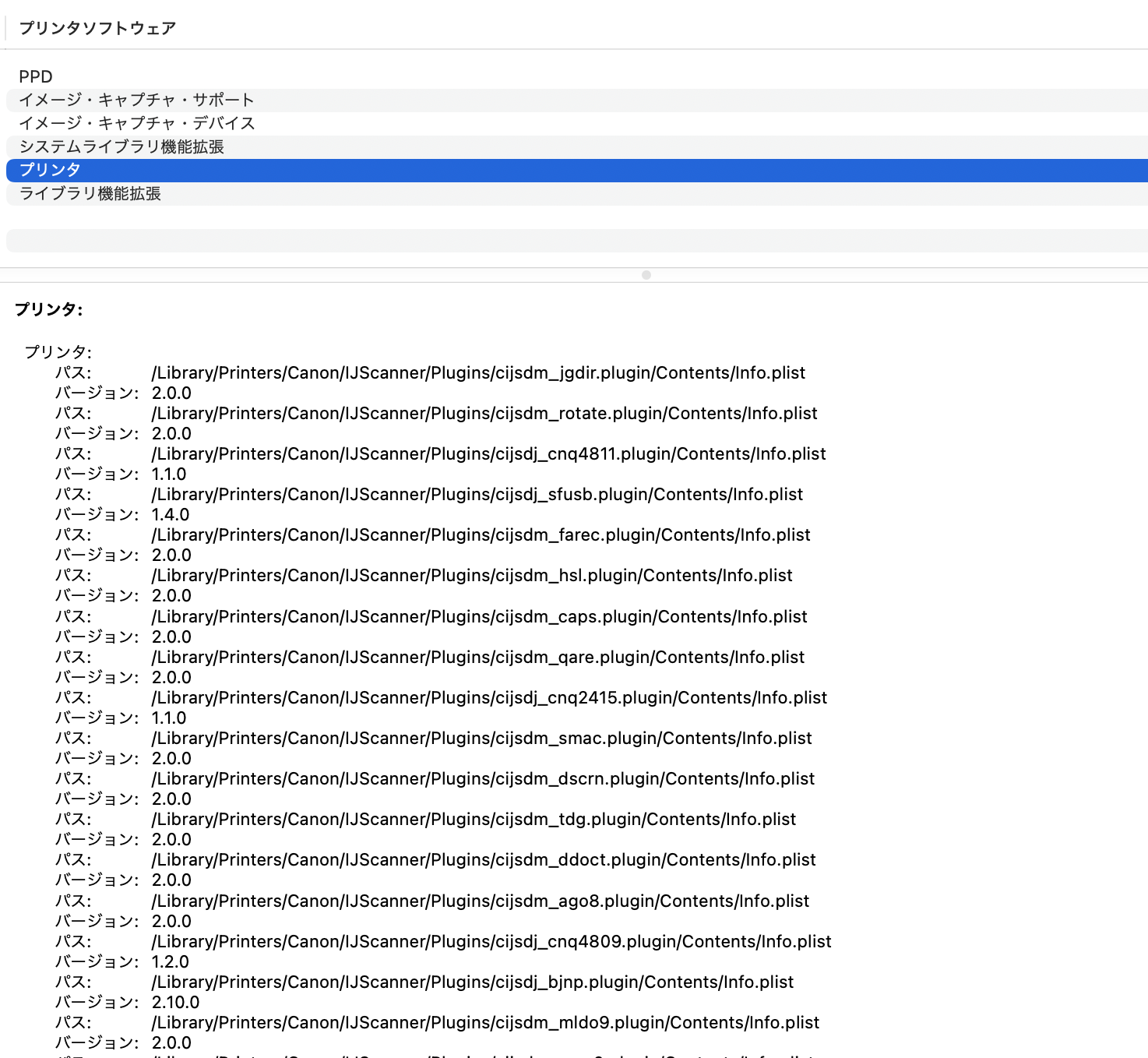Click the cijsdm_smac.plugin path line

tap(481, 738)
